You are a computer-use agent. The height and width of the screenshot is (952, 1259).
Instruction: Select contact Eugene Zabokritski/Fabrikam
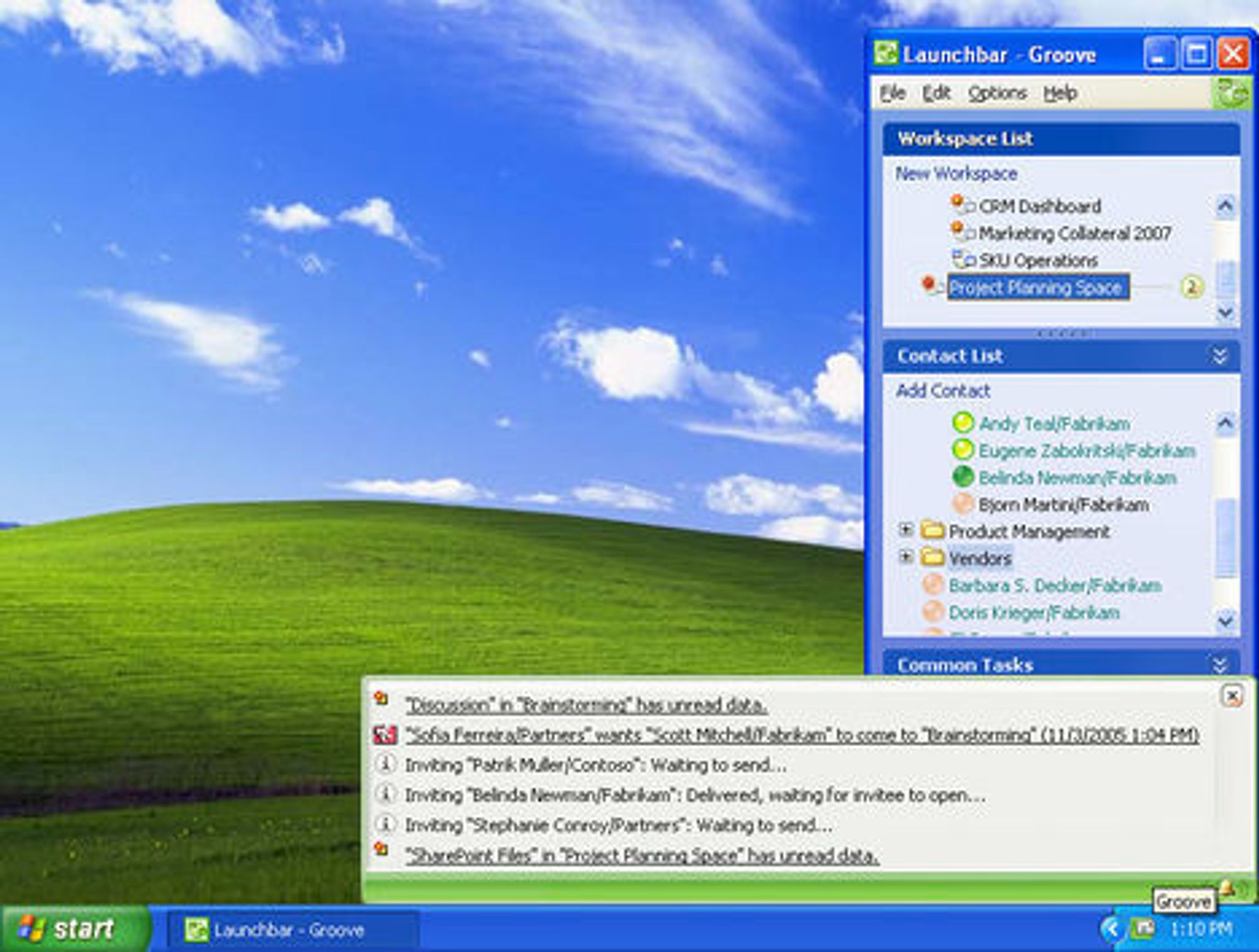tap(1087, 450)
